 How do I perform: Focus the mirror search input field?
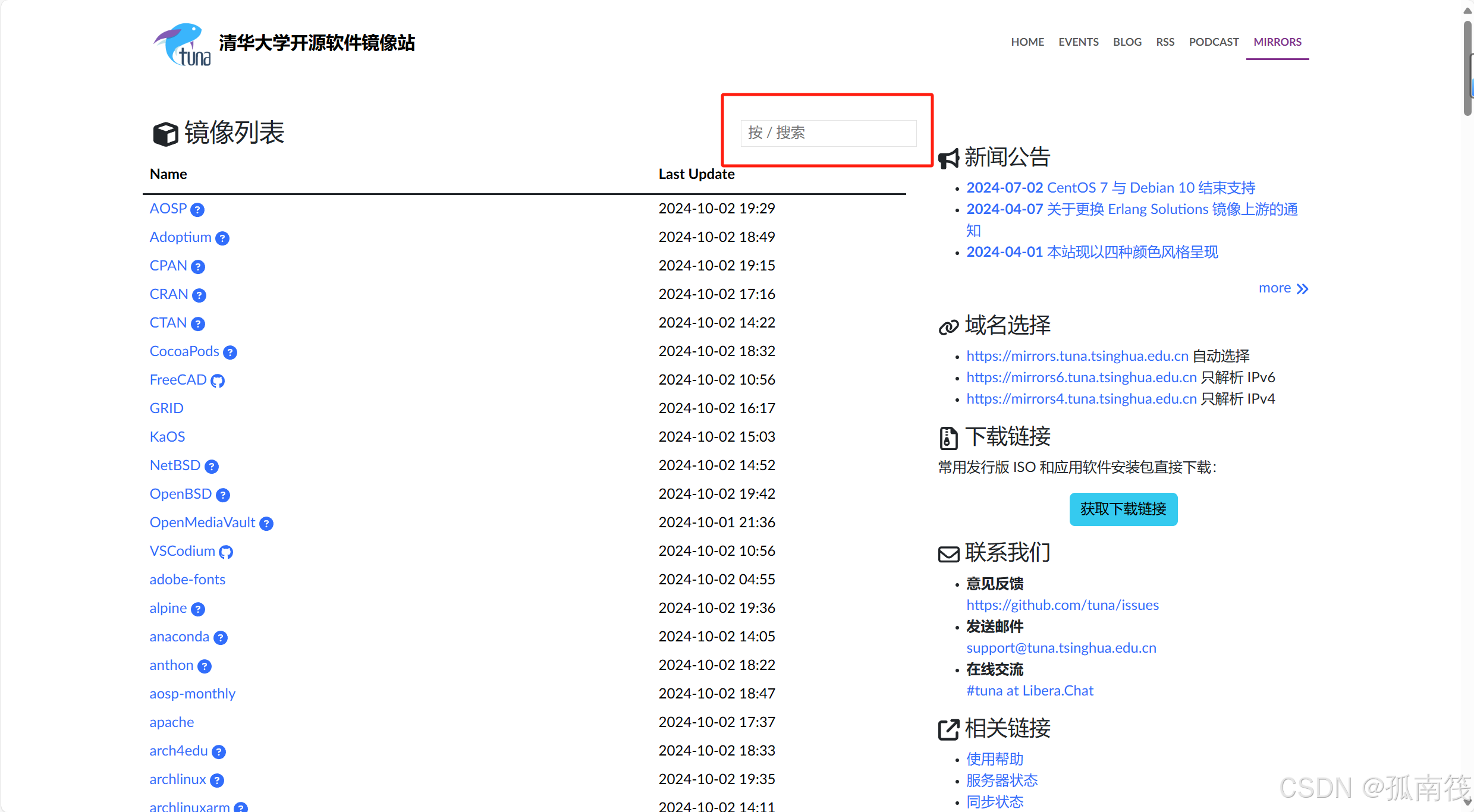pos(828,133)
